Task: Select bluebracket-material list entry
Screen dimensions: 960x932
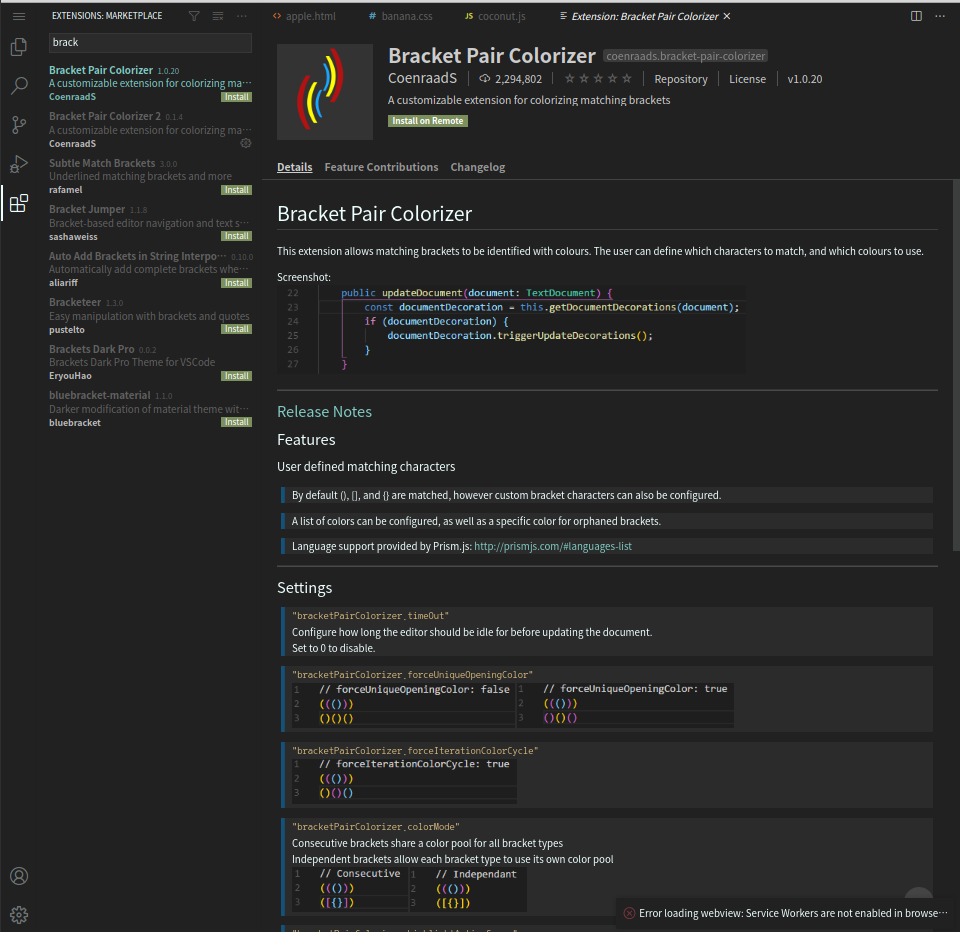Action: 150,409
